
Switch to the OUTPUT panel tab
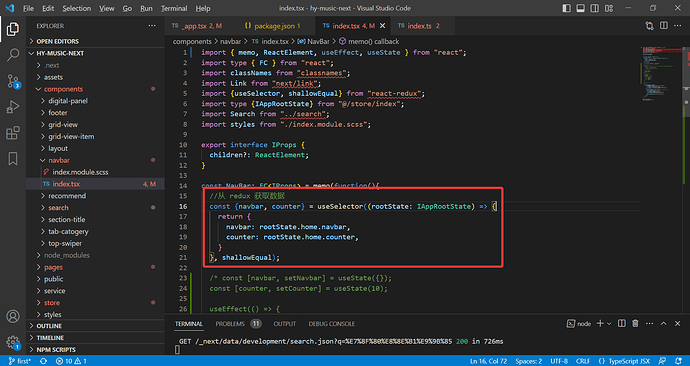tap(285, 324)
